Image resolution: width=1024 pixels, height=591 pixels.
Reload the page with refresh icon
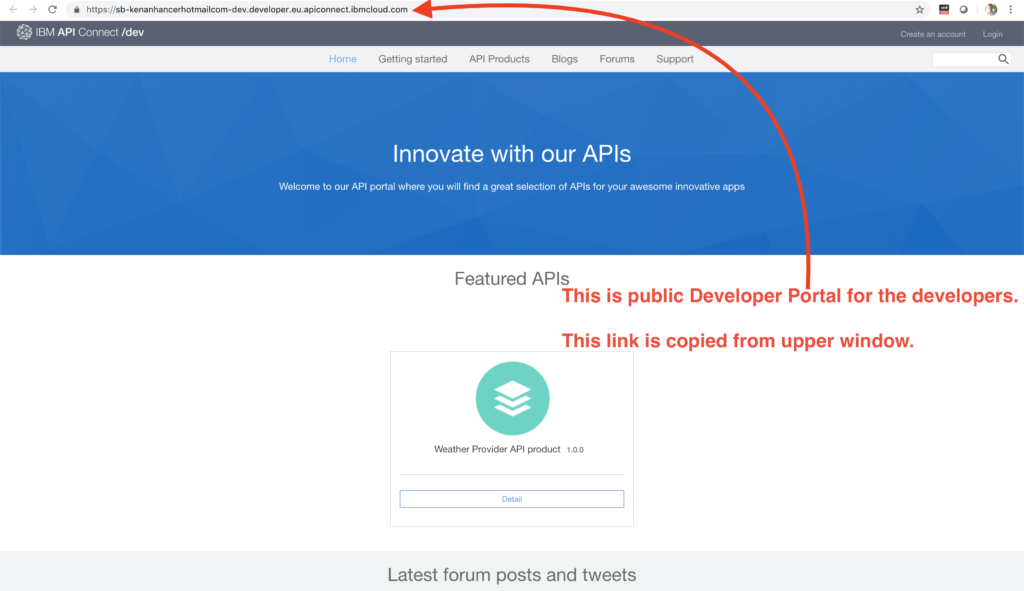coord(53,10)
